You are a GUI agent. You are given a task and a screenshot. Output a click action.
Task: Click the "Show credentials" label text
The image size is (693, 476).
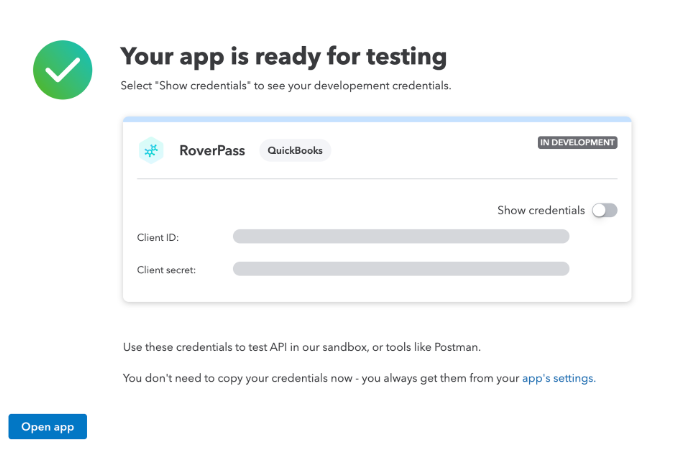coord(541,210)
